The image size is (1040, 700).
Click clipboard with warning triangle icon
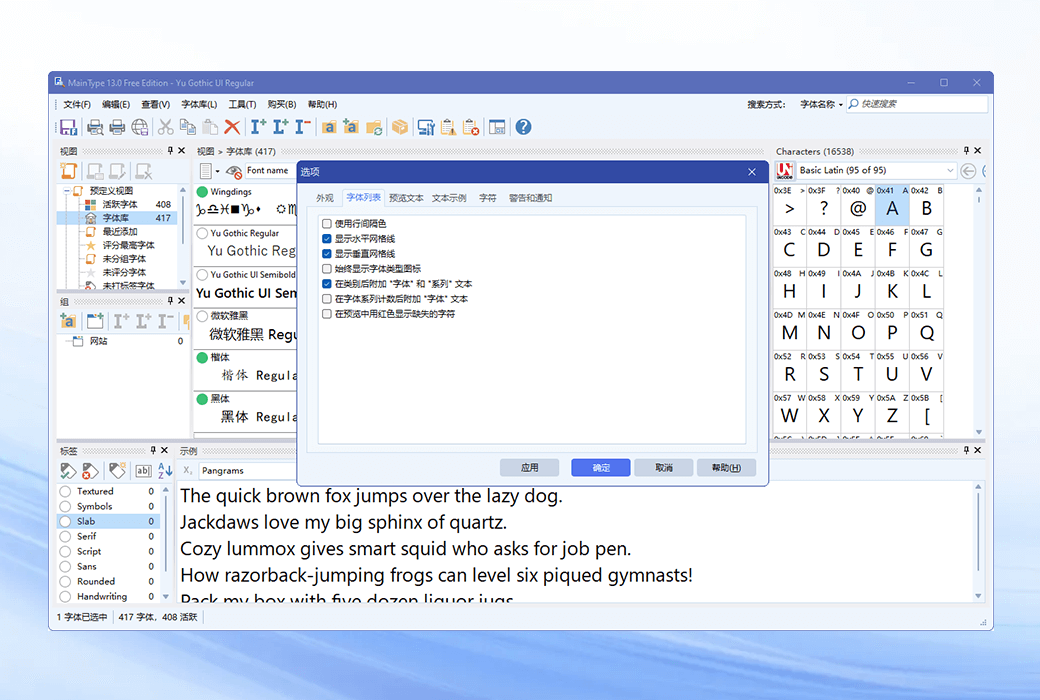point(448,127)
